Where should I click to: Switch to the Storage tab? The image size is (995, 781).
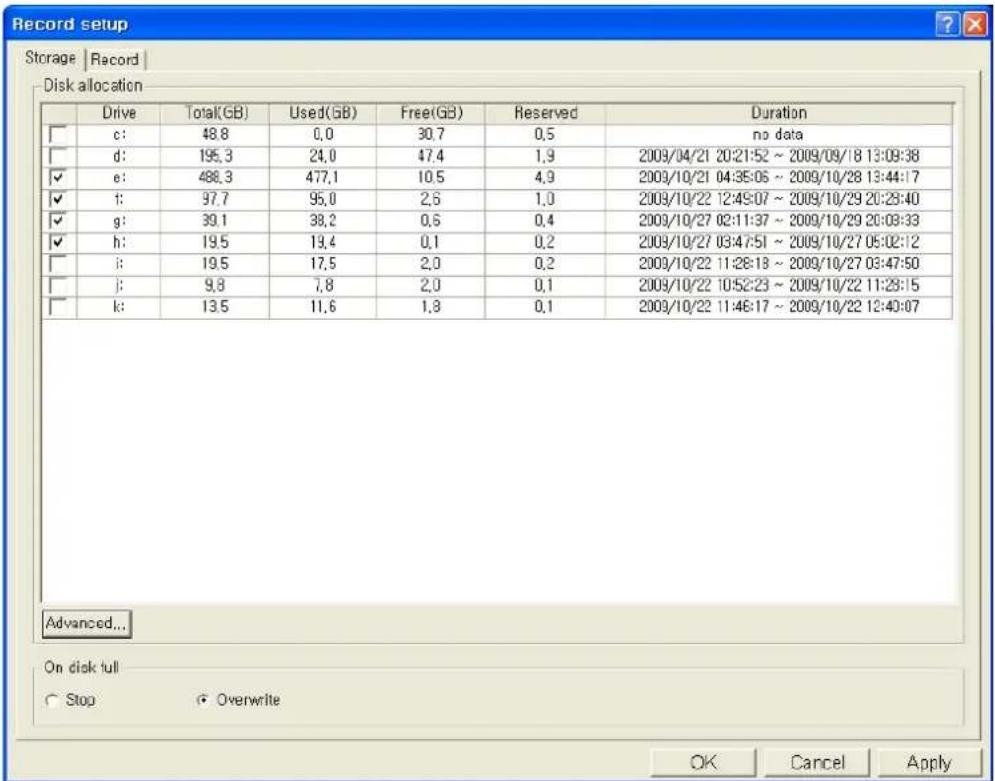(x=50, y=58)
